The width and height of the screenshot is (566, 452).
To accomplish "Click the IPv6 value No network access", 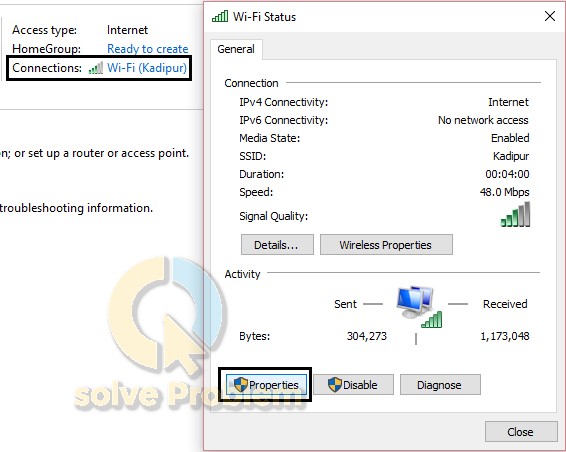I will (483, 120).
